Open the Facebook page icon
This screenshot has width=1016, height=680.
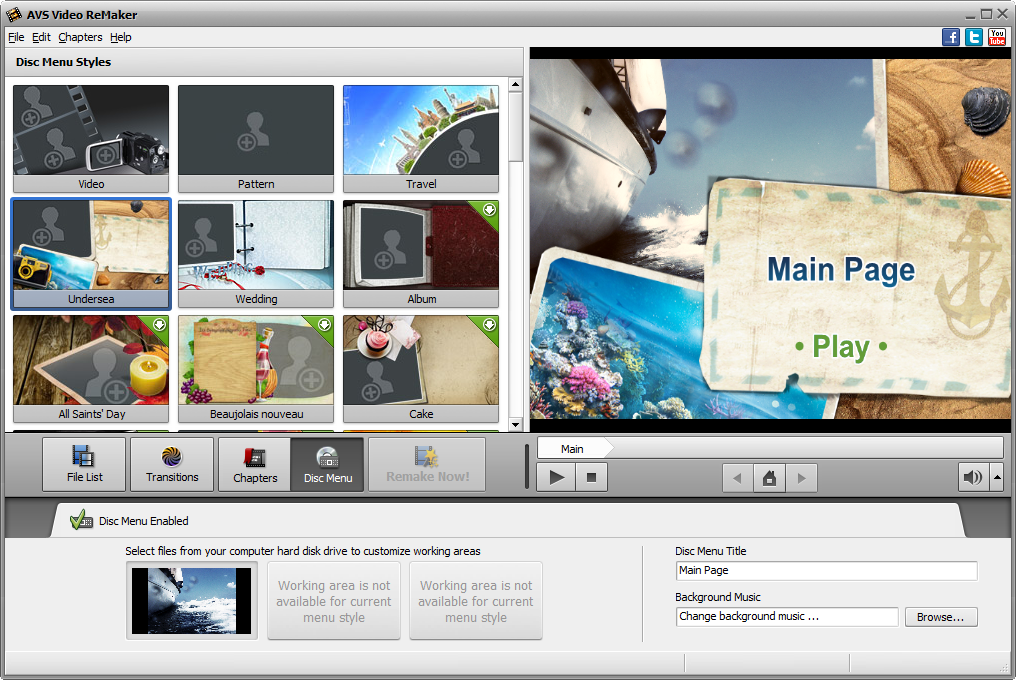[951, 37]
